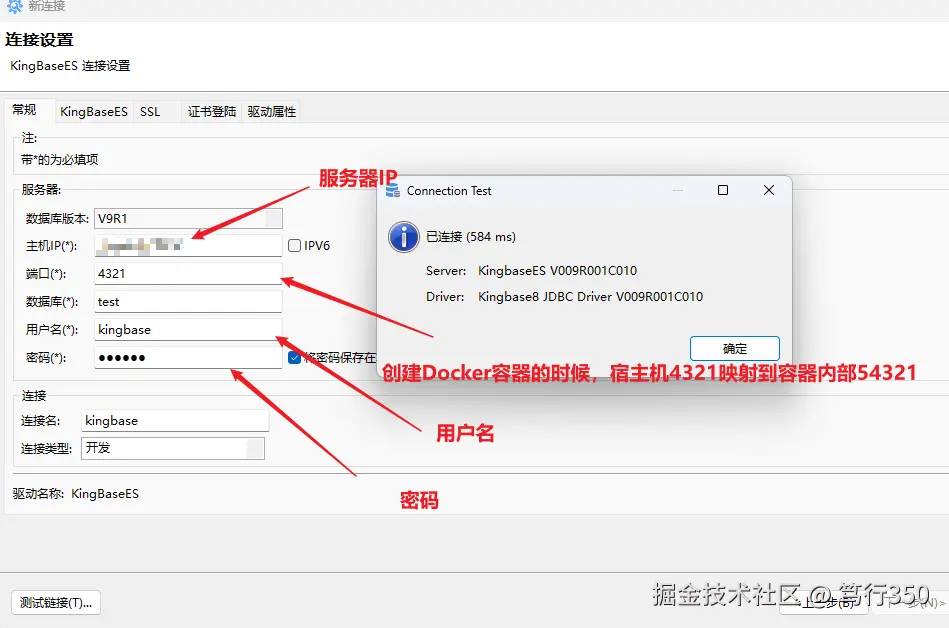Screen dimensions: 949x628
Task: Click the 端口 field showing 4321
Action: tap(188, 273)
